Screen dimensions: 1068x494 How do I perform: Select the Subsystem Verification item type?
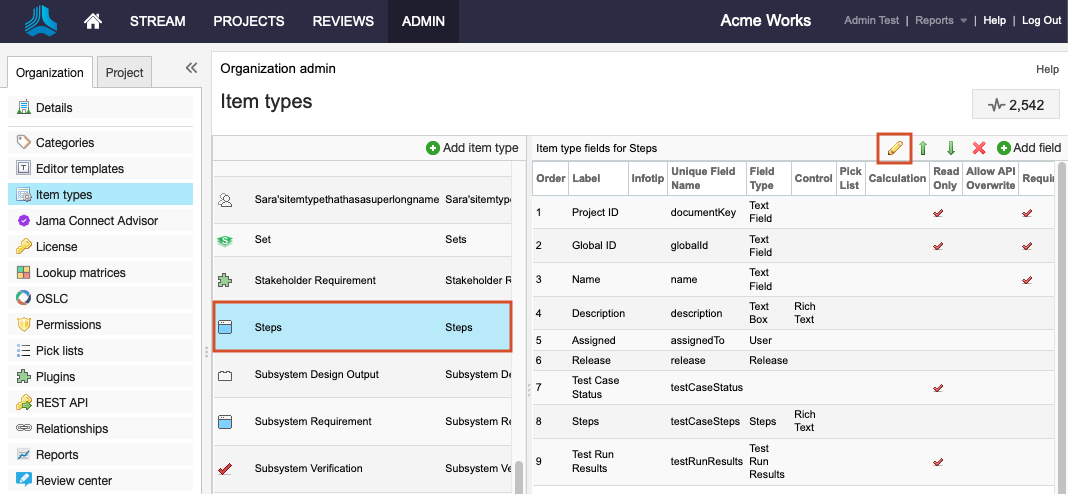point(308,468)
